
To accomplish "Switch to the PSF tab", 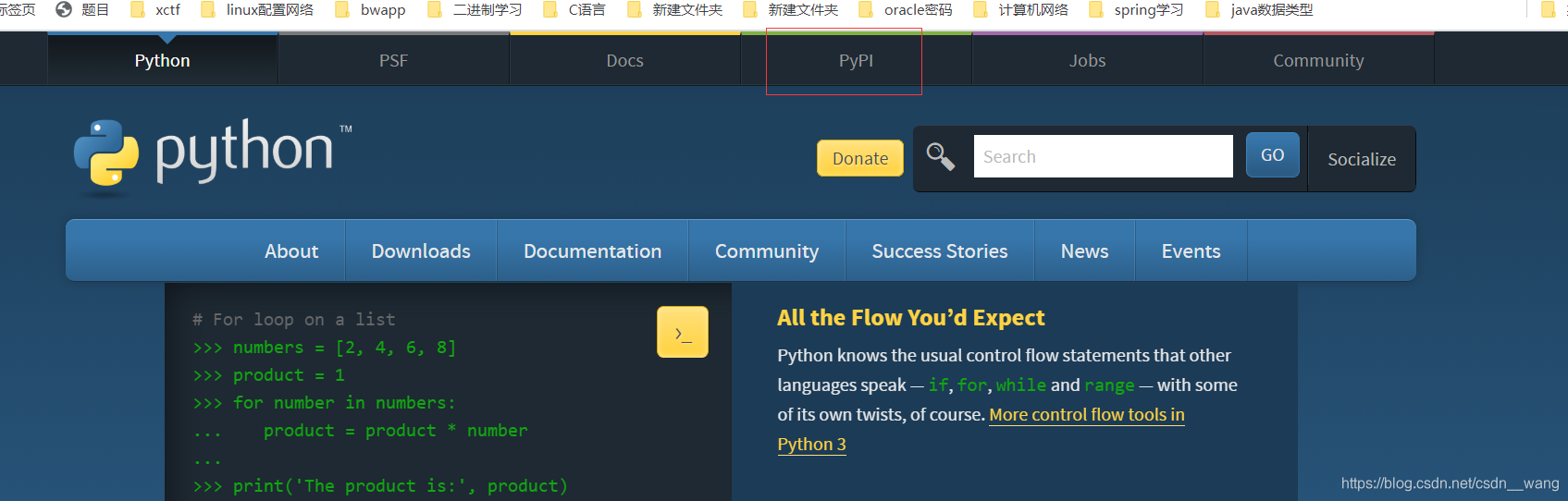I will point(394,60).
